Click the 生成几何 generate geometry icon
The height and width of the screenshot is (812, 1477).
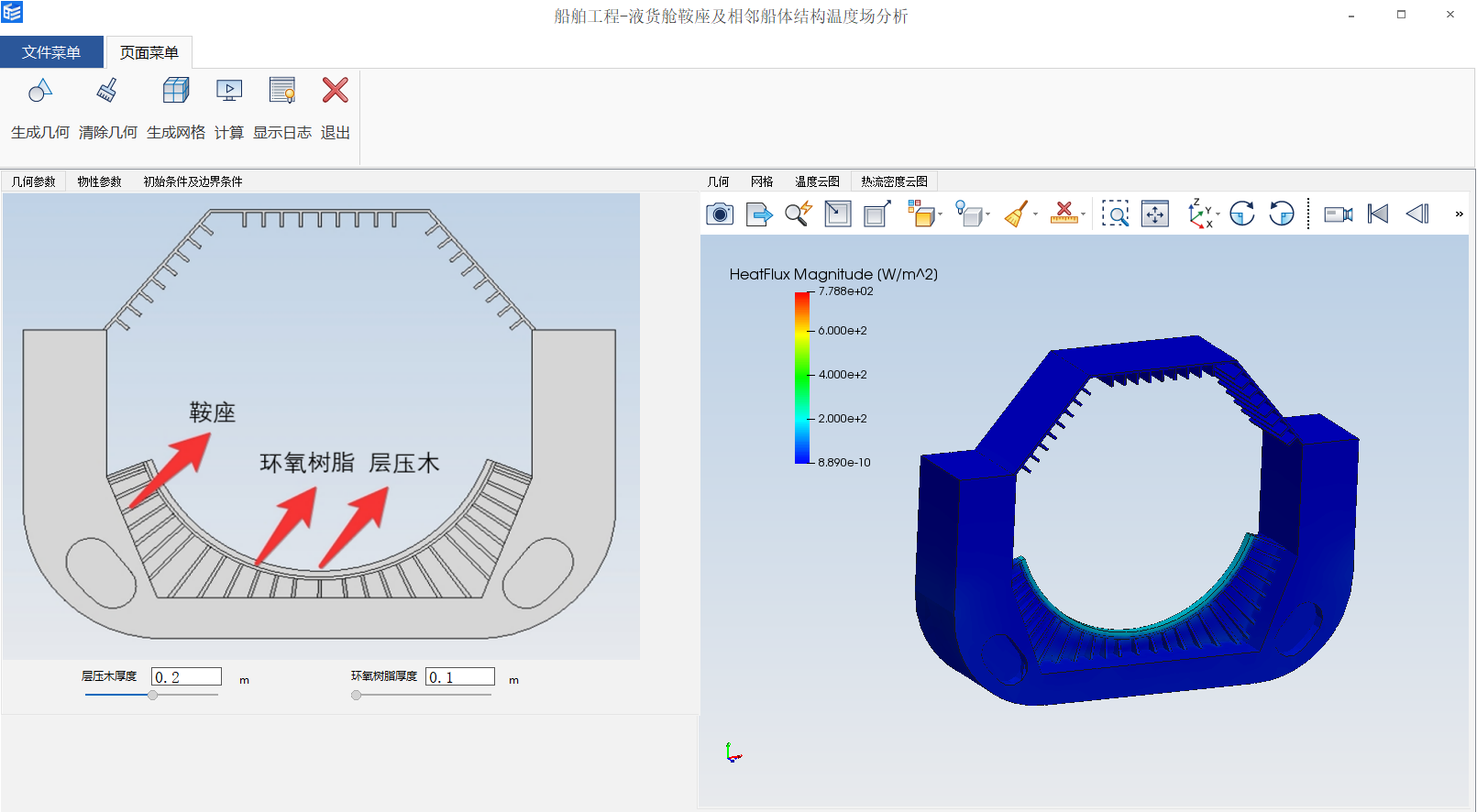(40, 90)
